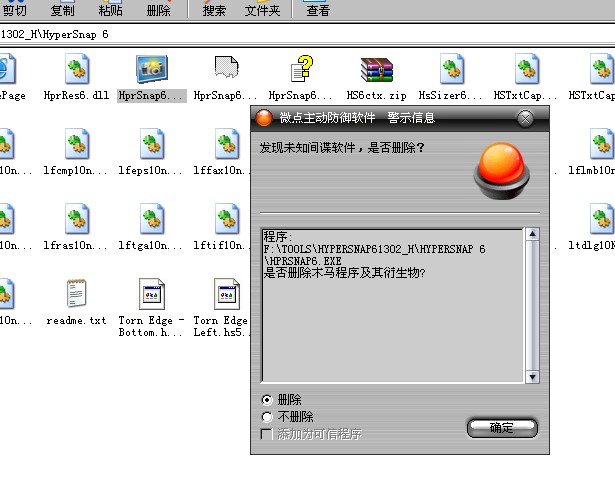Viewport: 615px width, 490px height.
Task: Click the text 发现未知间谍软件，是否删除?
Action: coord(342,148)
